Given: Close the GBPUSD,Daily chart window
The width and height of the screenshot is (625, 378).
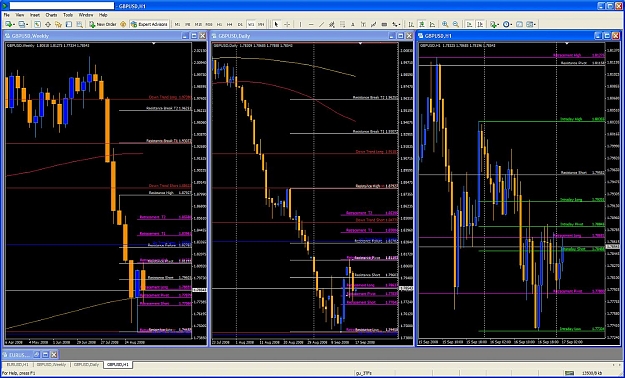Looking at the screenshot, I should 409,36.
